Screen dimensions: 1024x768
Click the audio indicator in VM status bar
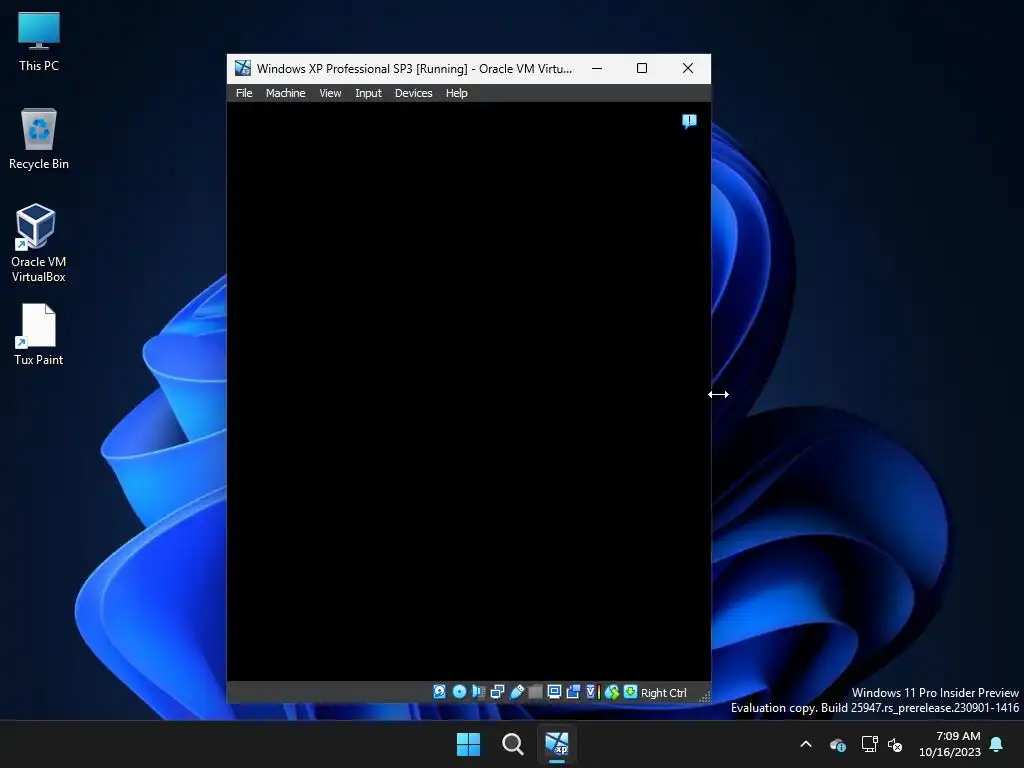478,692
